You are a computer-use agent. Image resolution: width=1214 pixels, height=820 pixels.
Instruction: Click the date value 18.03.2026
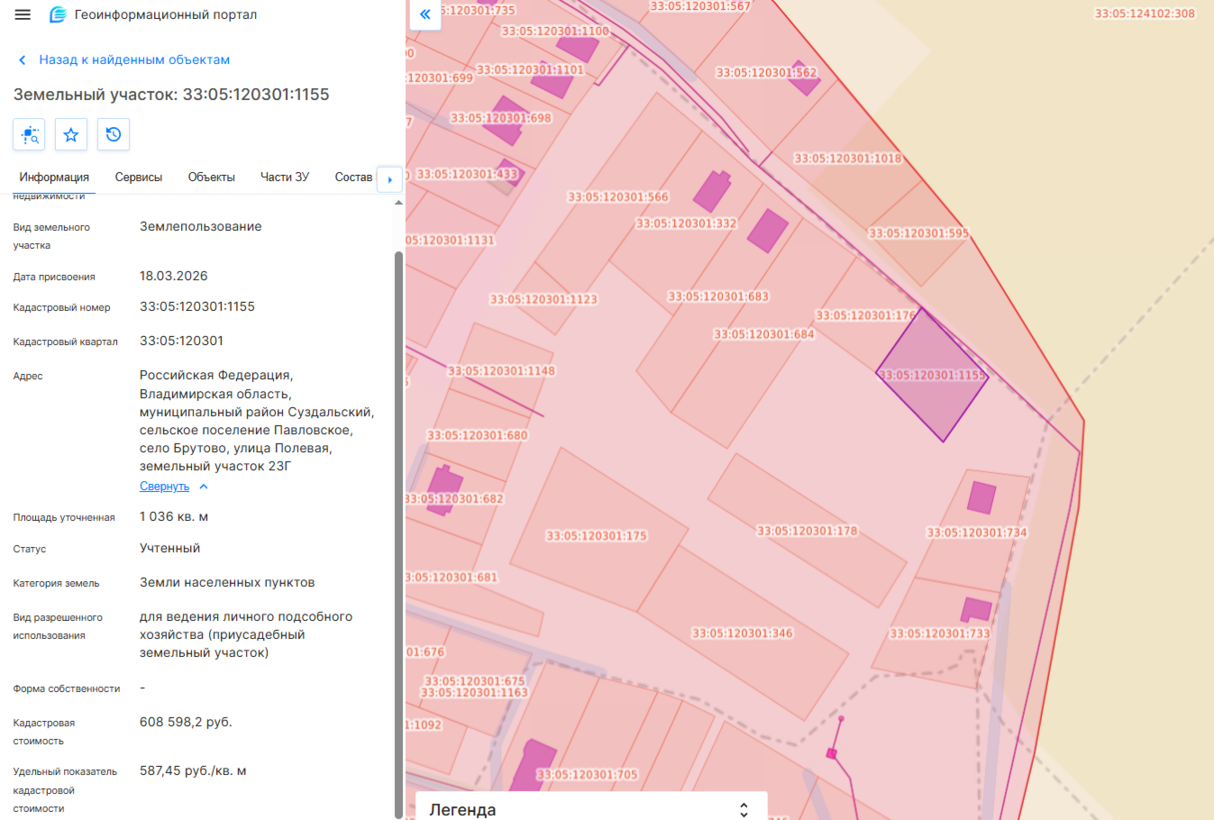[174, 276]
